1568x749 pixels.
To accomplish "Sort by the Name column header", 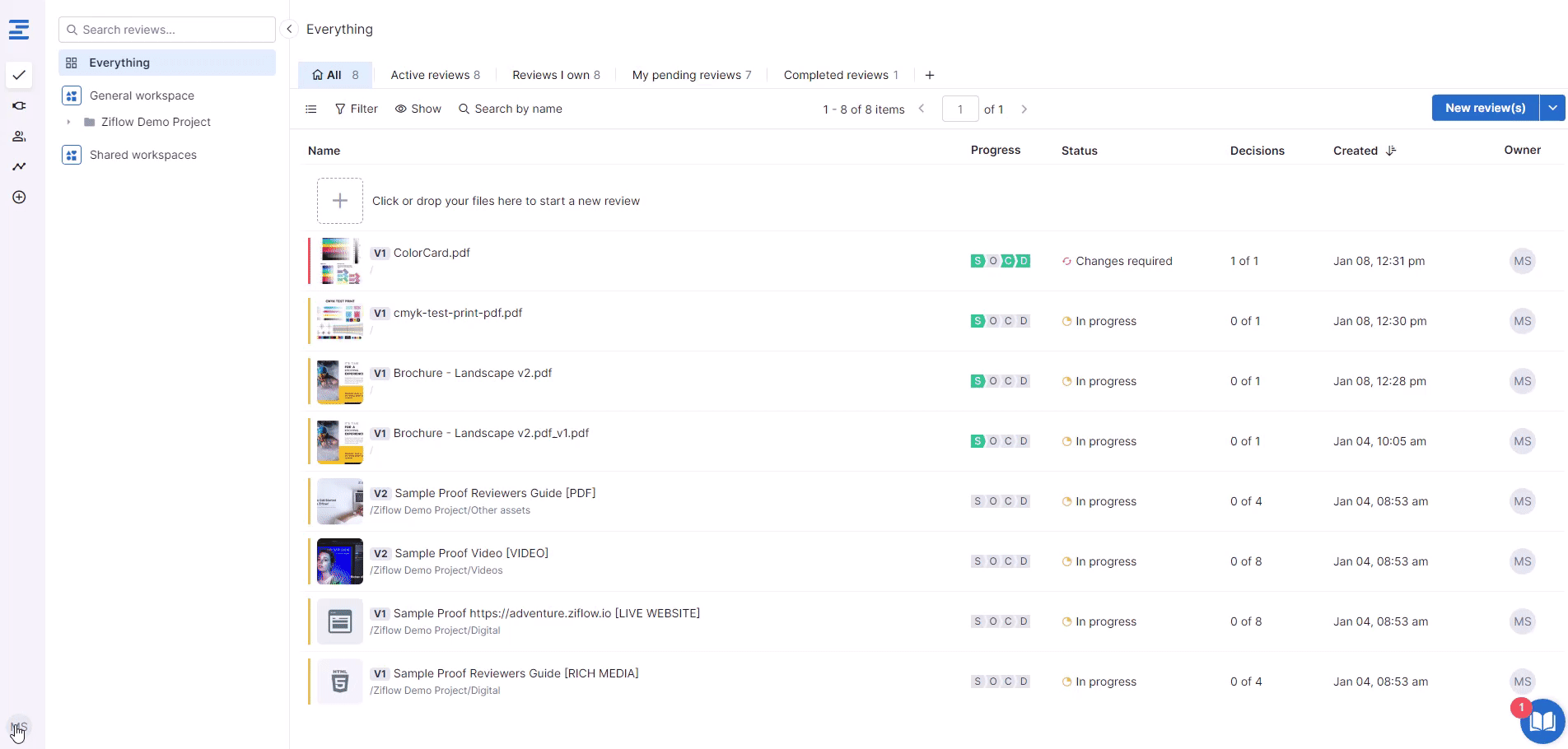I will pyautogui.click(x=324, y=151).
